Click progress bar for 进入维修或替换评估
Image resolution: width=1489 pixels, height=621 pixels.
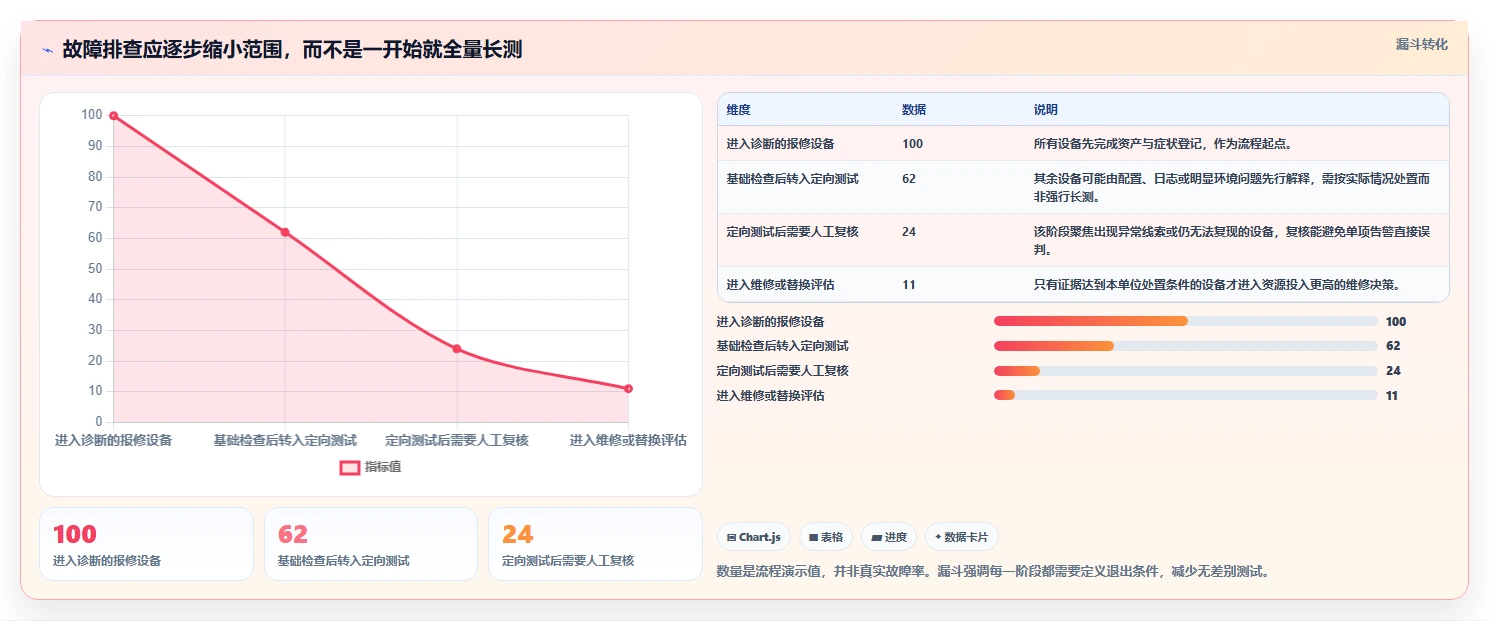(1186, 396)
